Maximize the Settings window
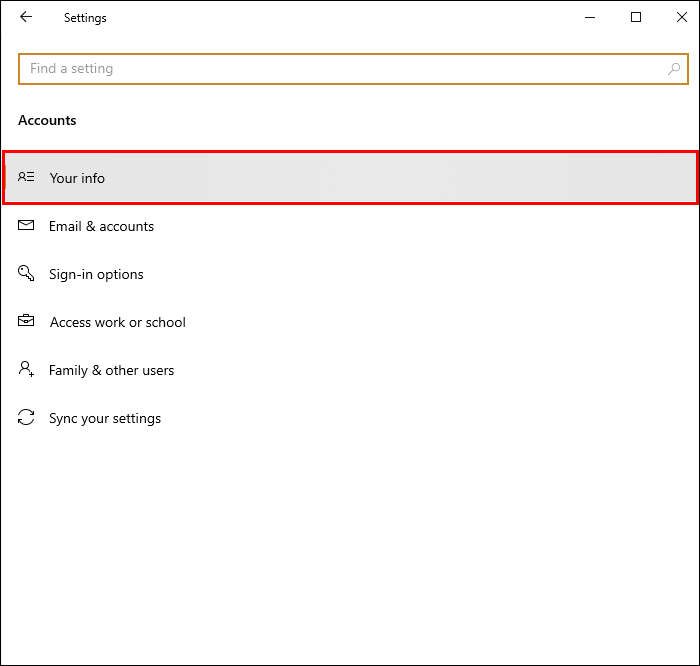The height and width of the screenshot is (666, 700). 636,17
